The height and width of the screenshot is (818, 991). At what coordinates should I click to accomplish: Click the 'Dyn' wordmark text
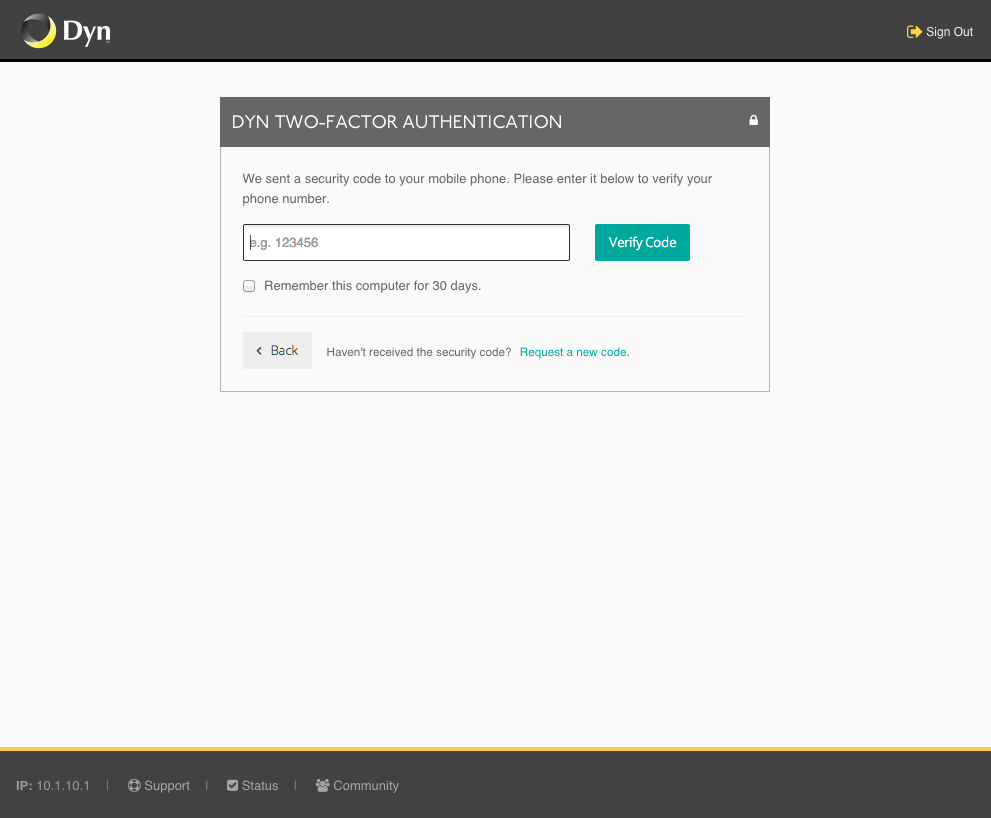[x=87, y=32]
